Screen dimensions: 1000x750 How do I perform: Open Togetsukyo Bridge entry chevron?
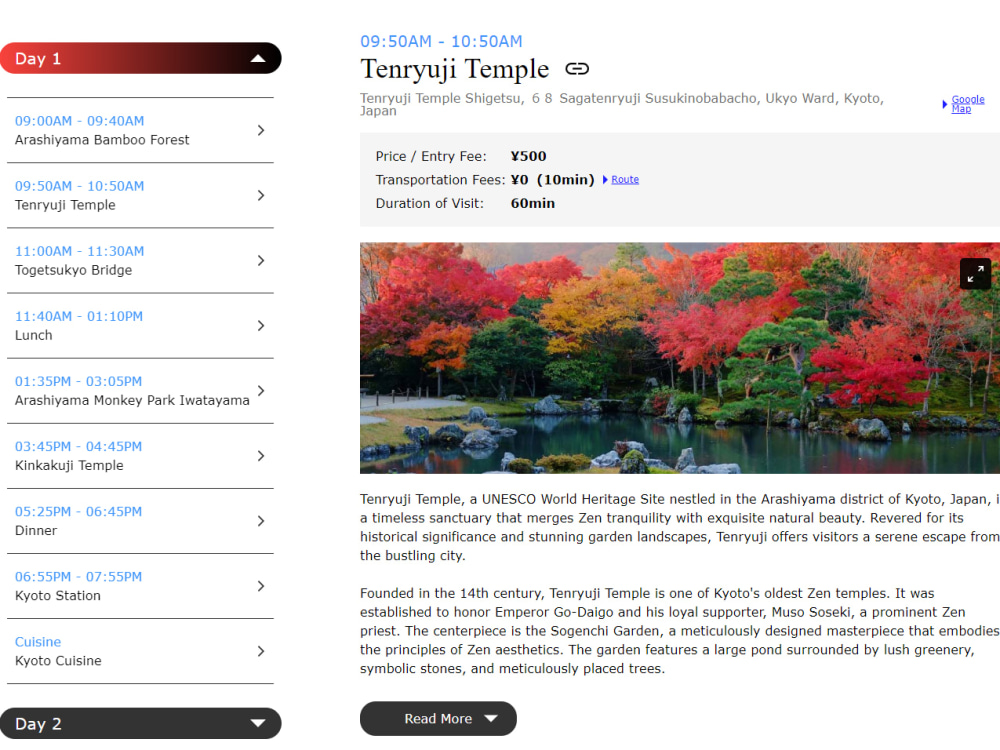pos(260,260)
